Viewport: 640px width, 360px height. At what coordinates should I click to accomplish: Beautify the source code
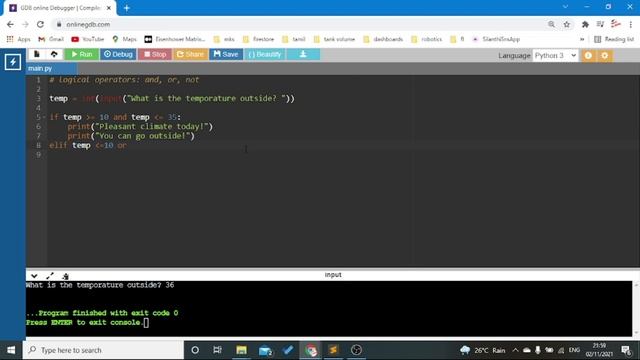[264, 54]
